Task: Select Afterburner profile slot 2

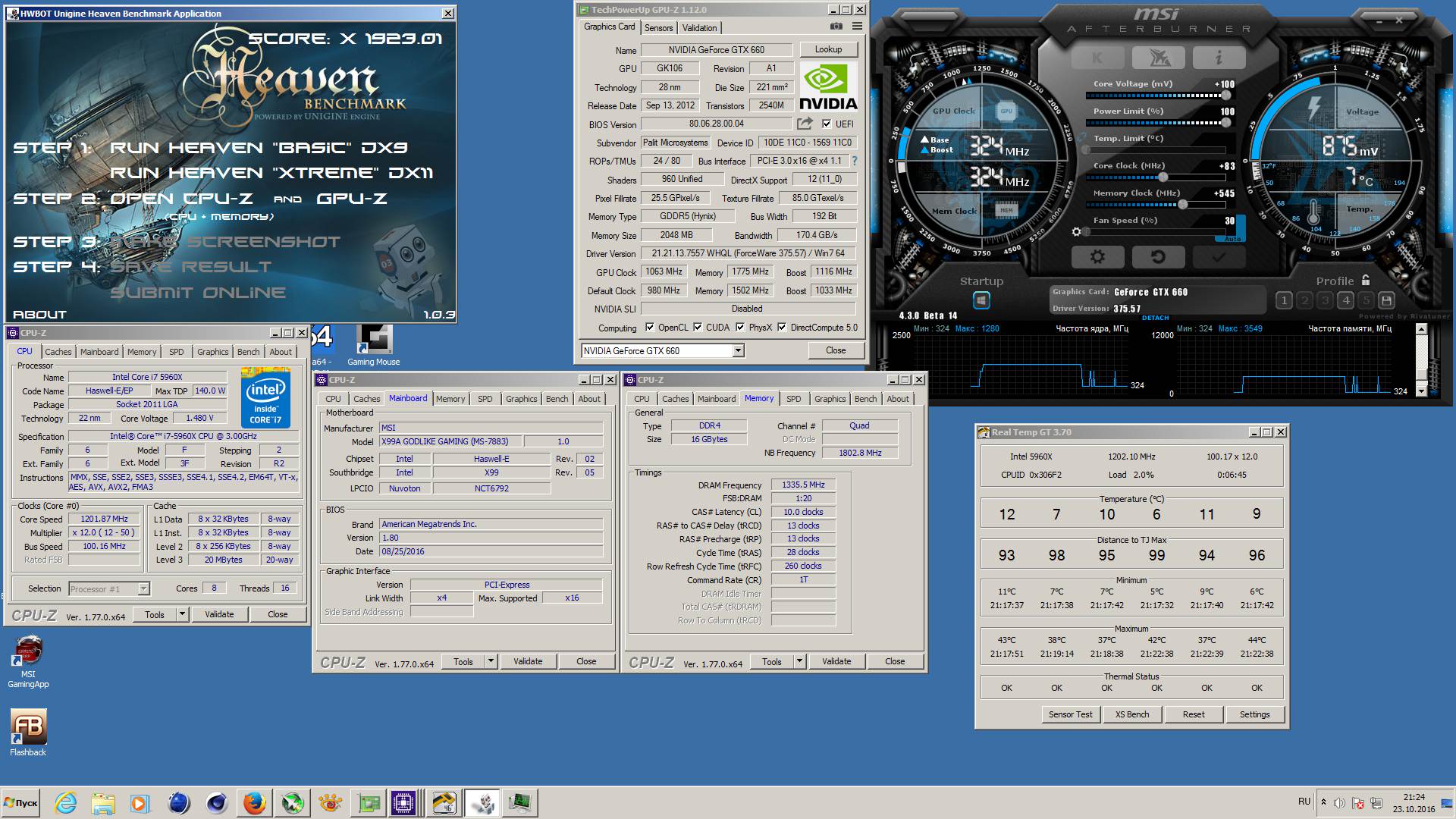Action: point(1304,300)
